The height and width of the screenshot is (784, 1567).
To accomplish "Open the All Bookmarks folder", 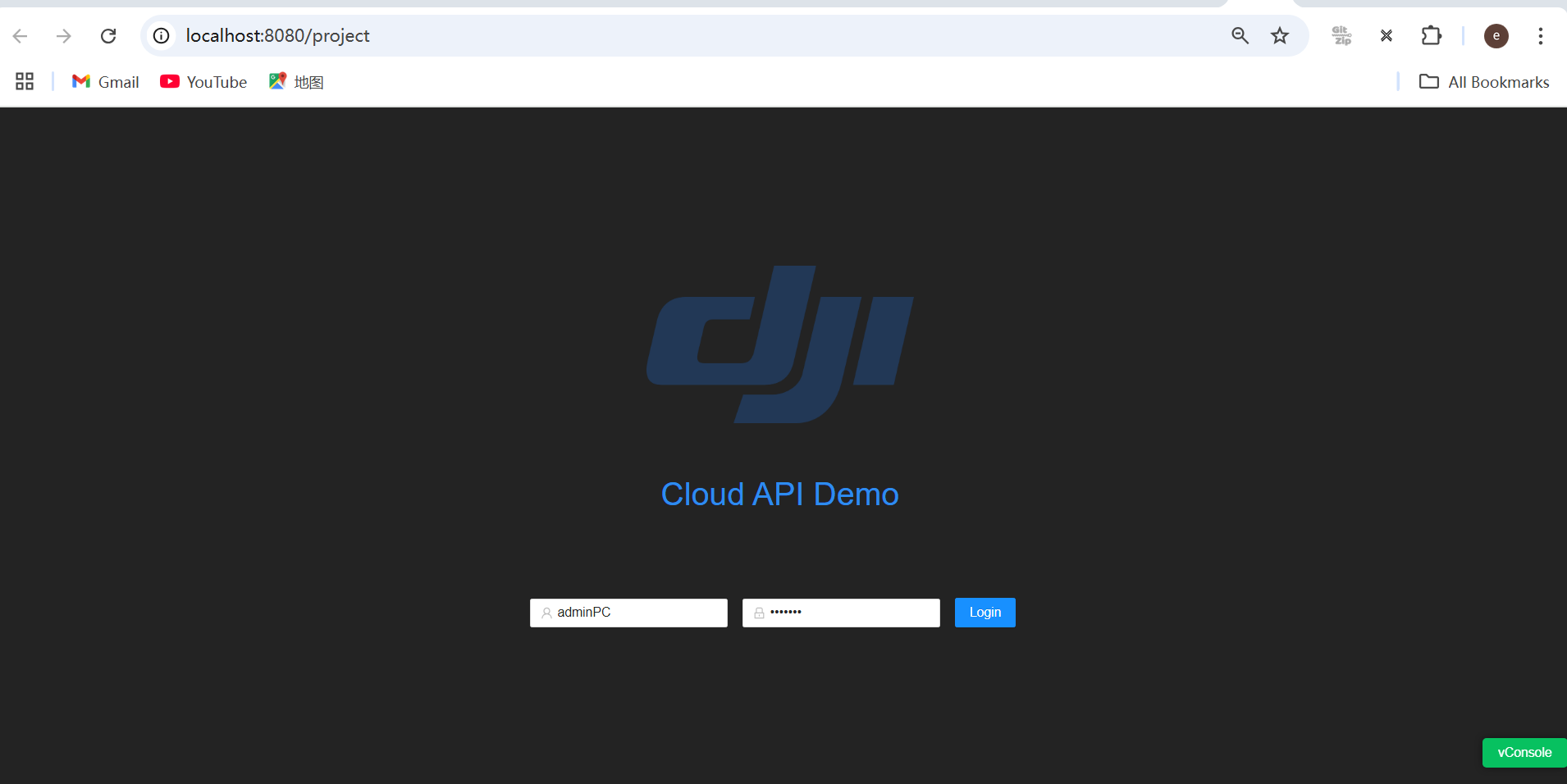I will pos(1484,82).
